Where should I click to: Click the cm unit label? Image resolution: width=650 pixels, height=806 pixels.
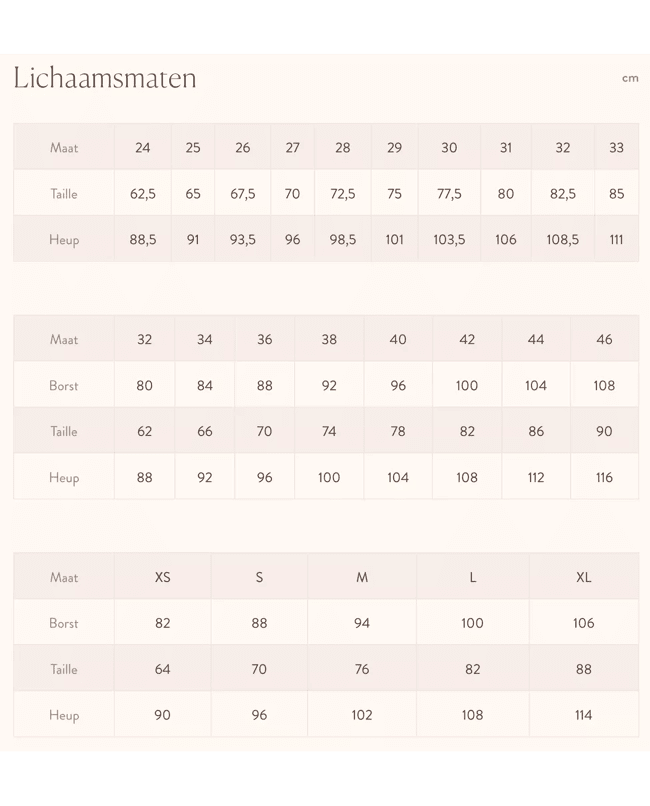point(630,78)
